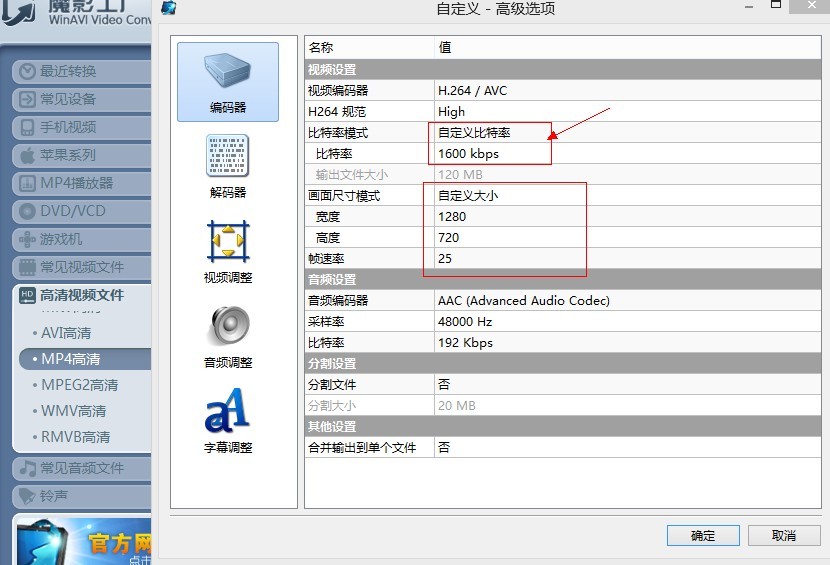Change the 比特率模式 value 自定义比特率
830x565 pixels.
[x=630, y=133]
